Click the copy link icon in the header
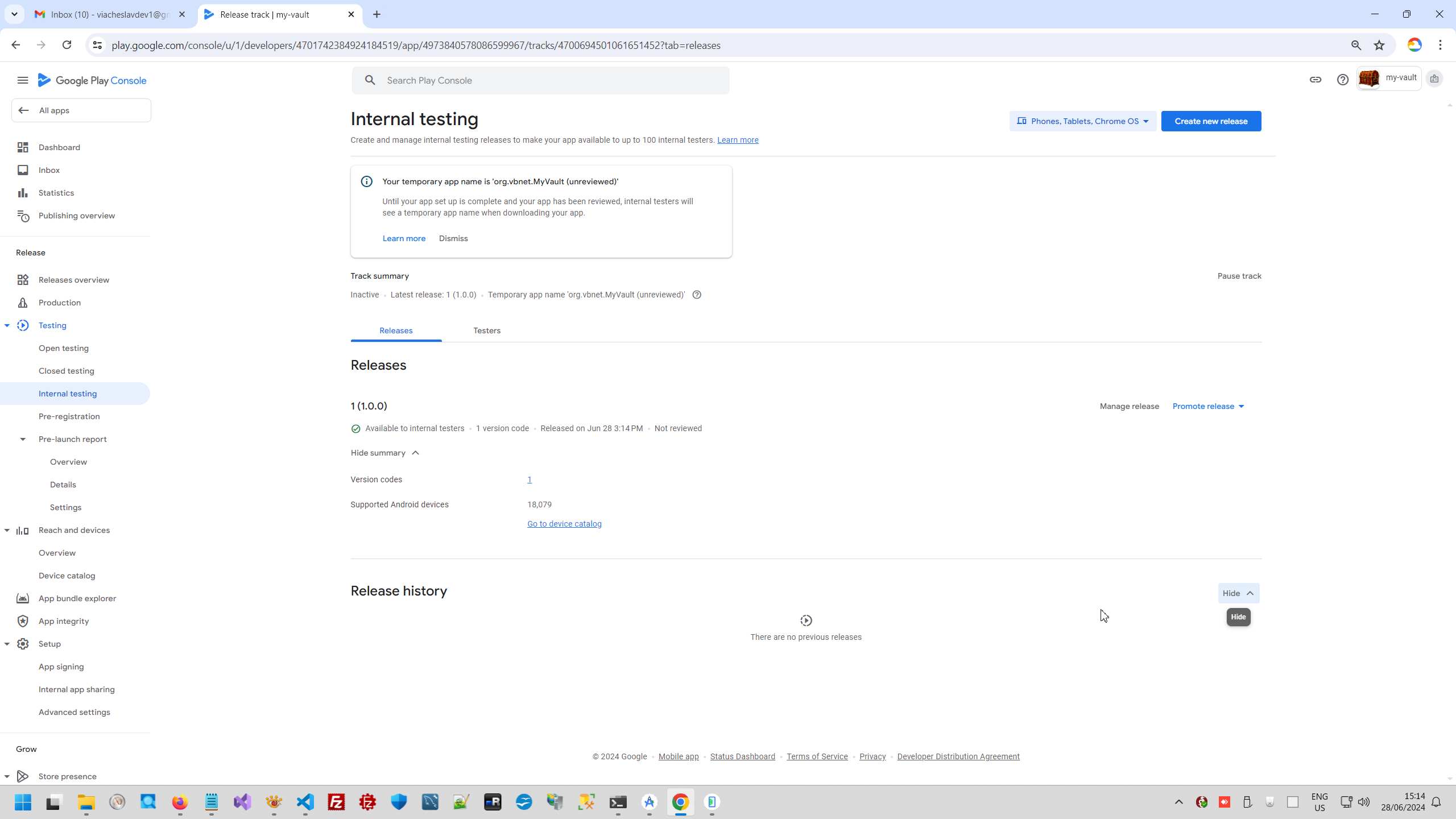The height and width of the screenshot is (819, 1456). tap(1315, 80)
